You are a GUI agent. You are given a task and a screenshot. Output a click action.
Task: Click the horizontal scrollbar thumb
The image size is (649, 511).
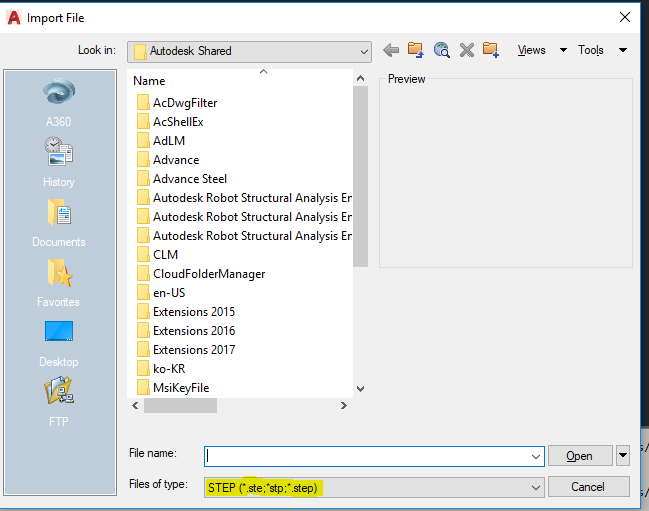tap(180, 405)
